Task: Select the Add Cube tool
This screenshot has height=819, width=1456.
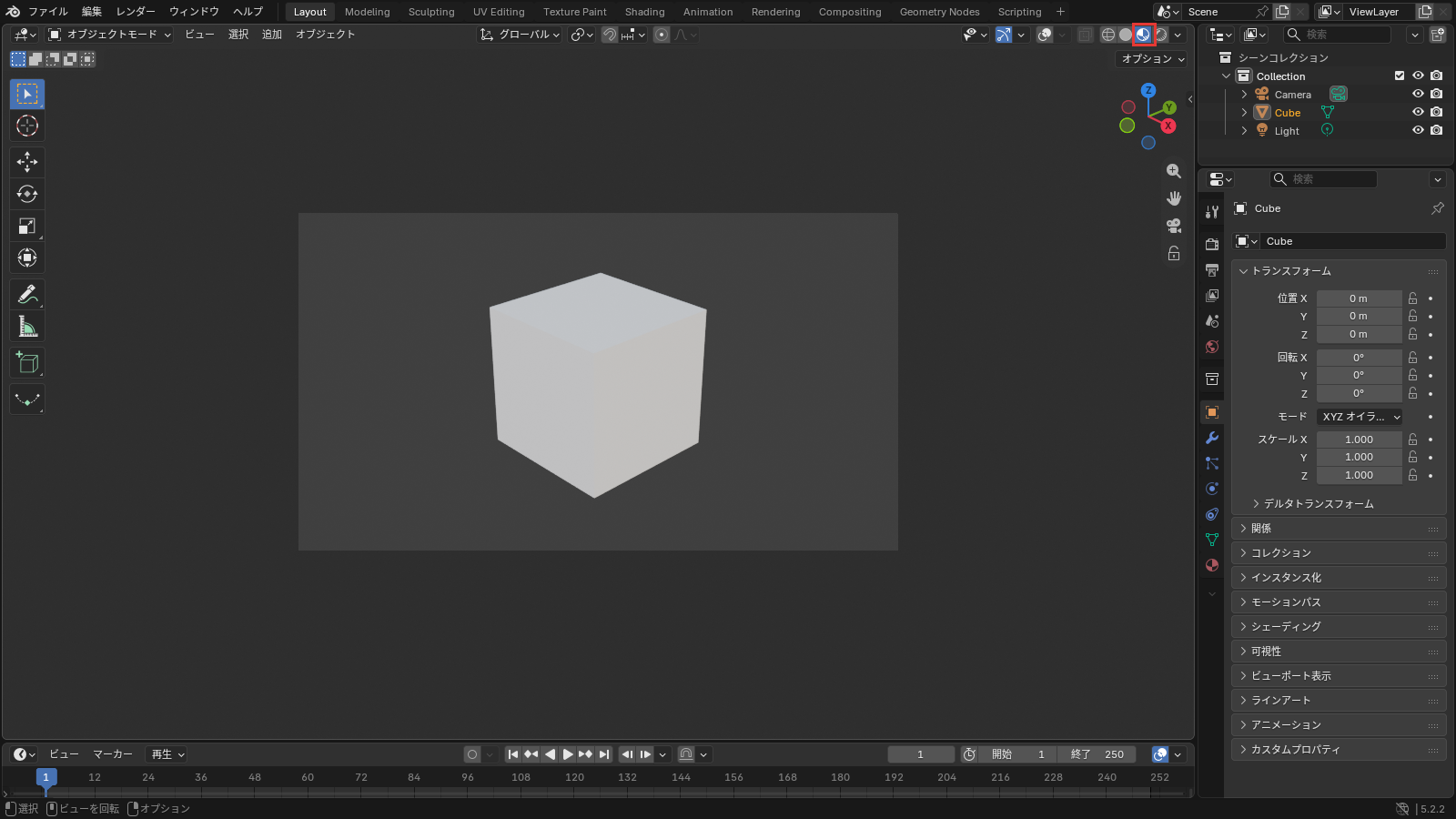Action: 27,363
